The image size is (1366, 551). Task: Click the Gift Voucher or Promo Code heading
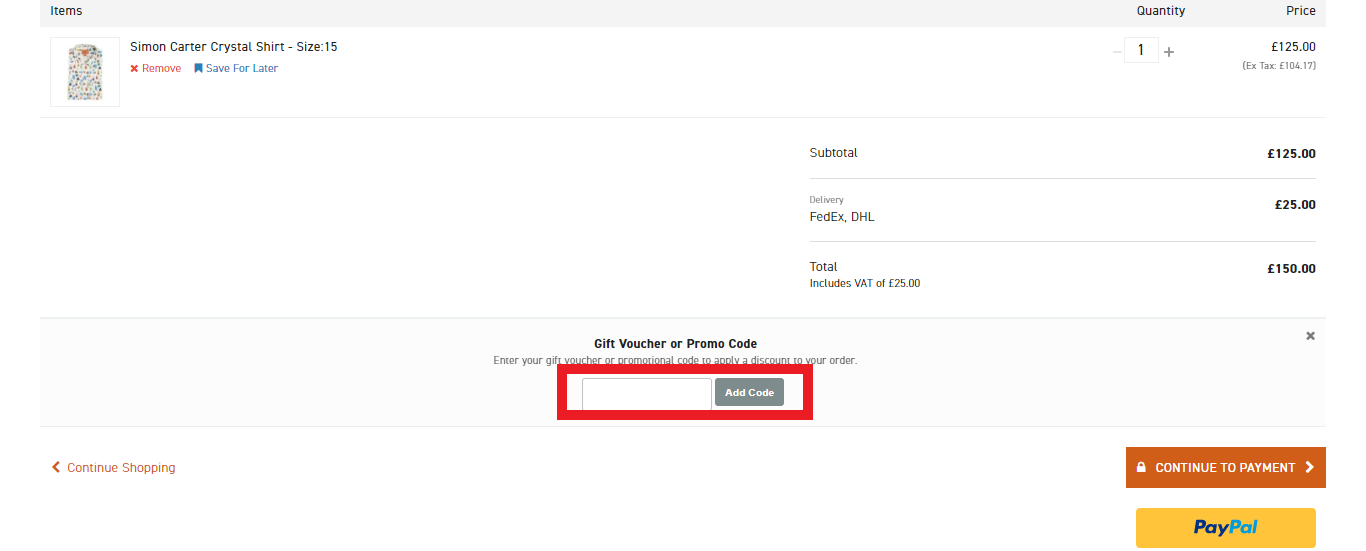click(x=675, y=344)
